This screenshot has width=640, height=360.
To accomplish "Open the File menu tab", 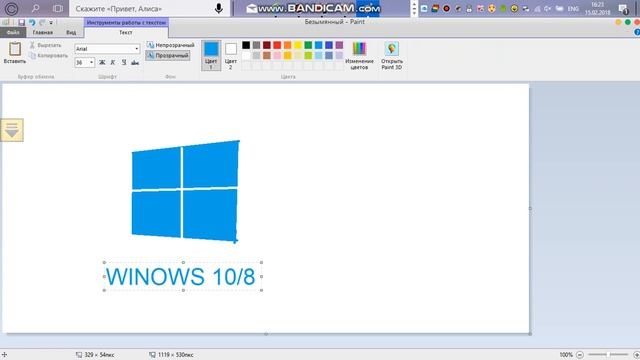I will (x=13, y=32).
